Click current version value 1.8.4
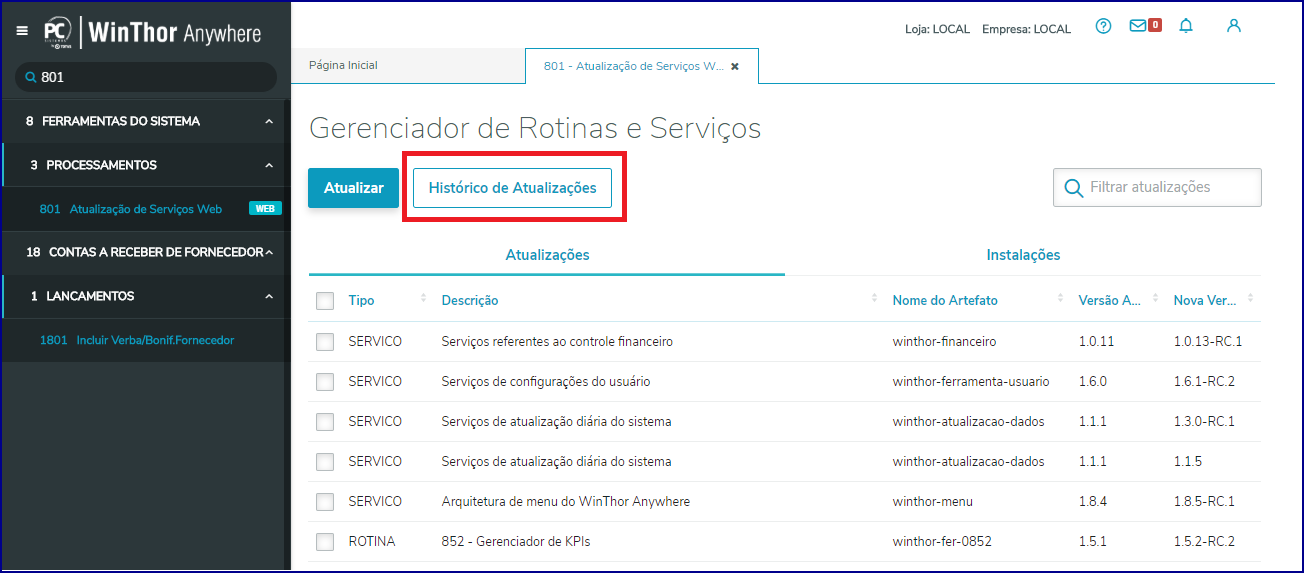Image resolution: width=1304 pixels, height=573 pixels. [x=1093, y=501]
